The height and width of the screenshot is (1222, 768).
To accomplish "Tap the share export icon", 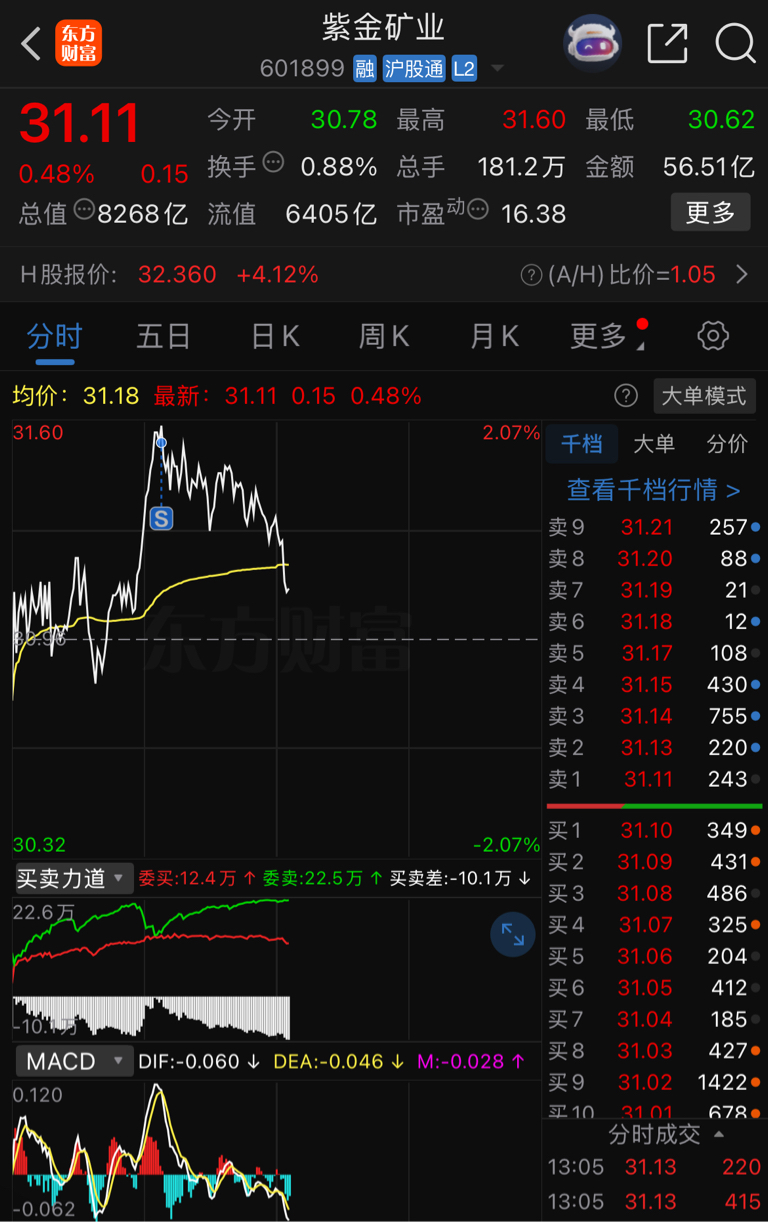I will pos(667,43).
